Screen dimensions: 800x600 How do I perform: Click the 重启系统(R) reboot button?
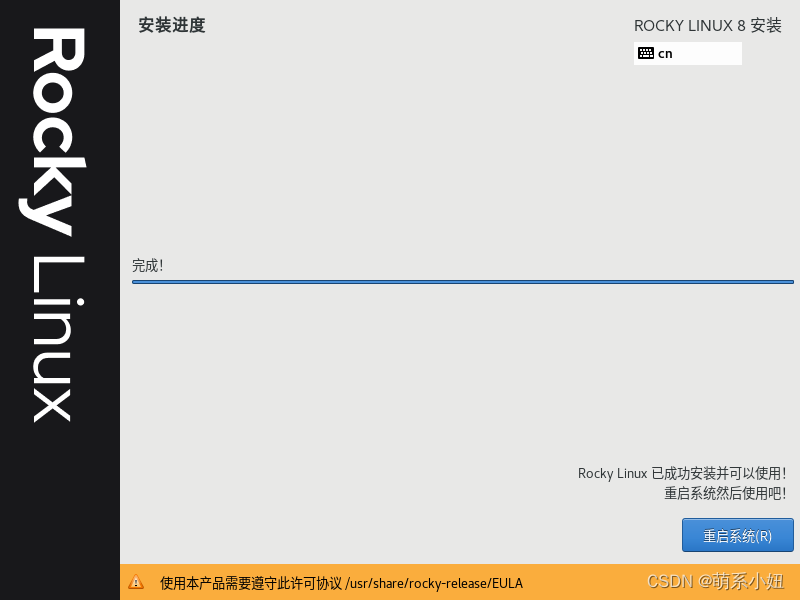[x=737, y=535]
